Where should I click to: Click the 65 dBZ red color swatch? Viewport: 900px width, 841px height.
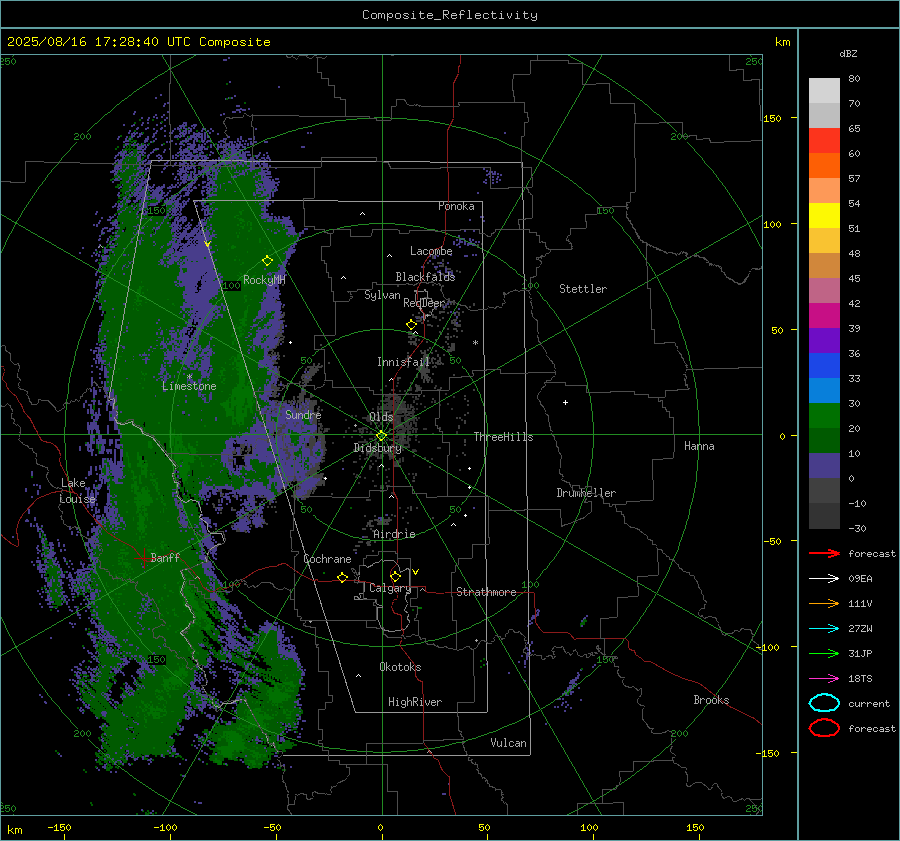point(824,141)
